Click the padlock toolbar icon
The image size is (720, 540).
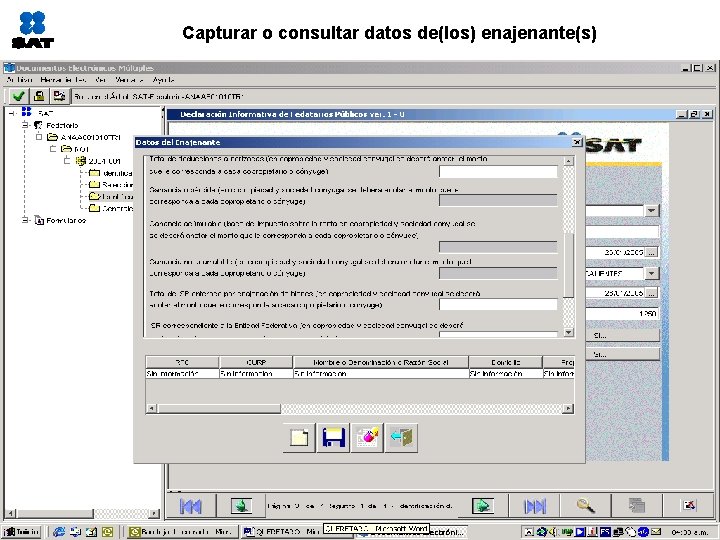(x=39, y=96)
